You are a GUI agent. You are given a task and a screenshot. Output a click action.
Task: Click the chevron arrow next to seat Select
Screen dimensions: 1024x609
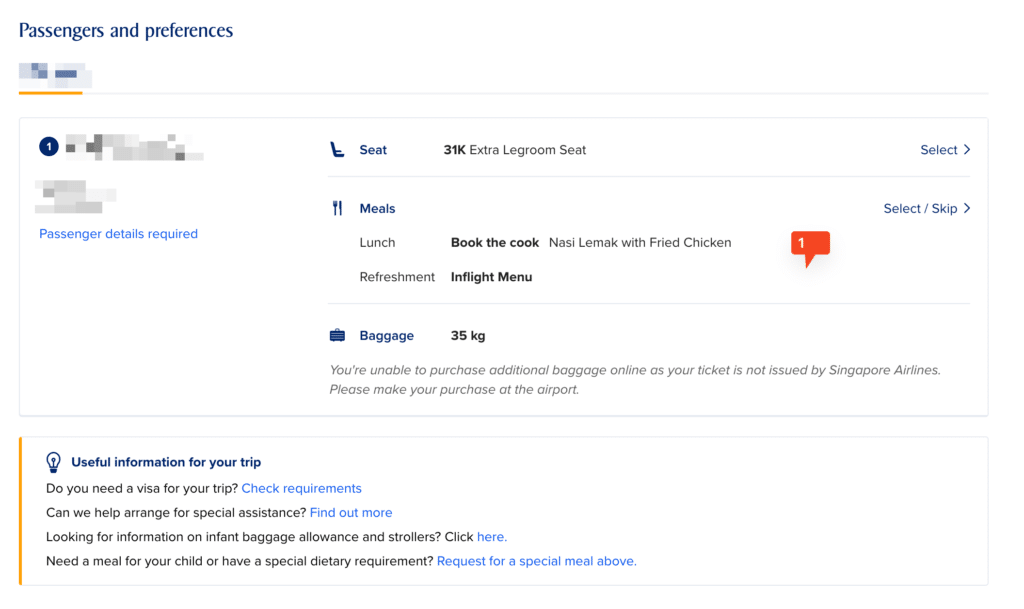tap(967, 149)
